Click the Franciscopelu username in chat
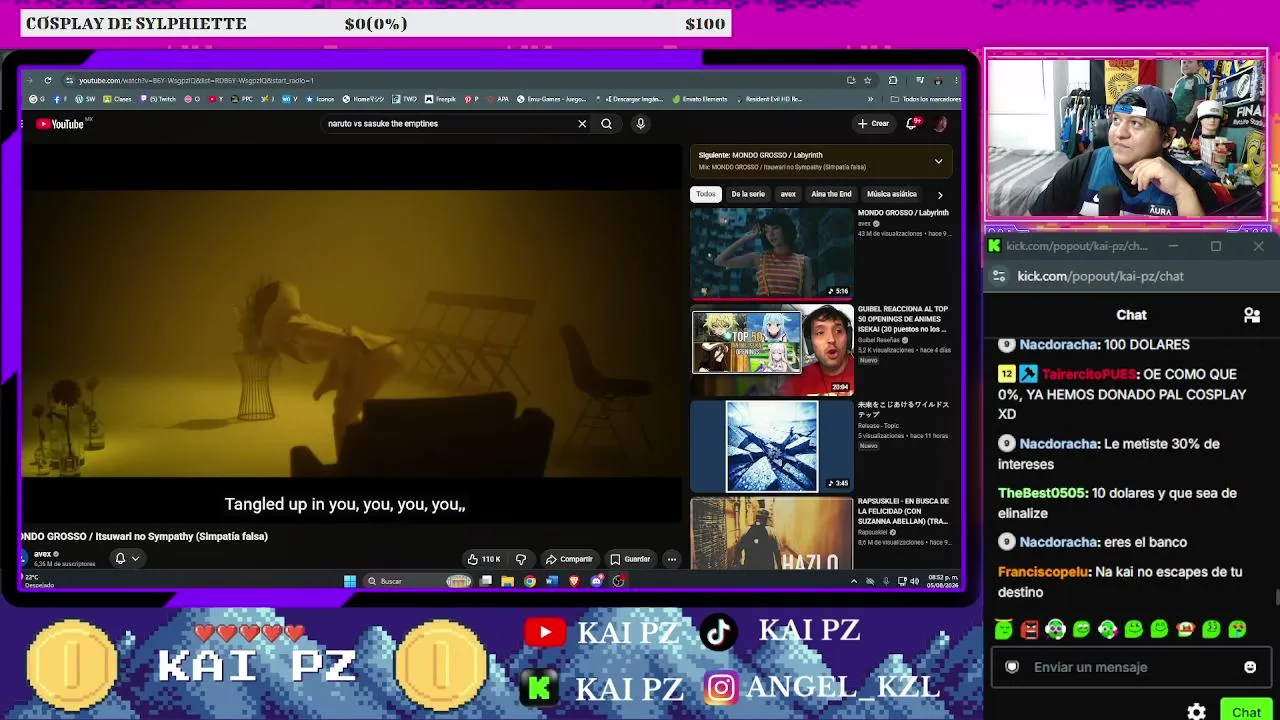1280x720 pixels. coord(1043,572)
